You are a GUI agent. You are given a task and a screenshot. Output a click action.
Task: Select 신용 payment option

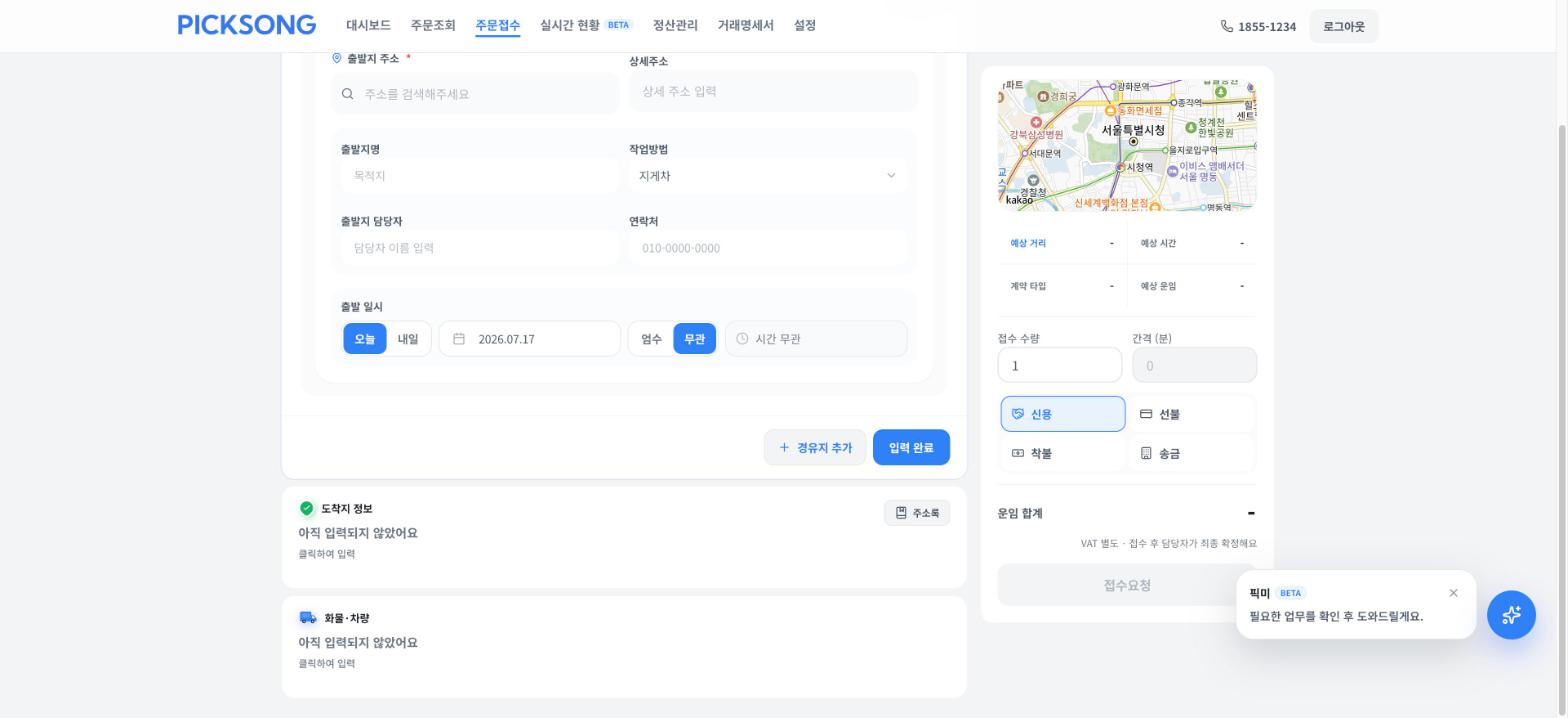(x=1063, y=414)
